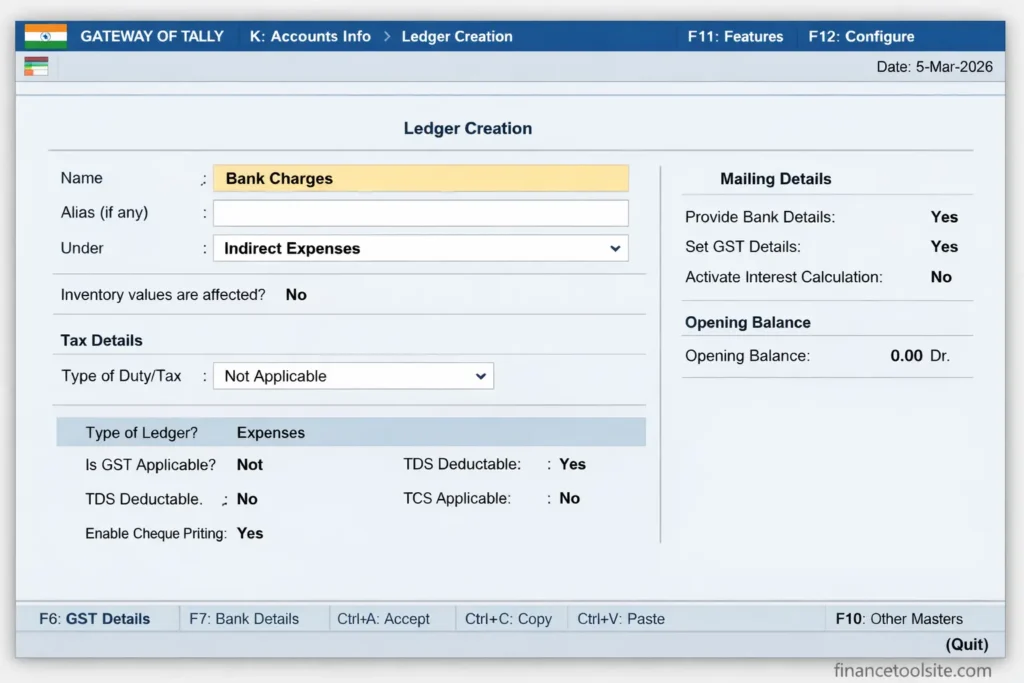
Task: Toggle Set GST Details option
Action: click(x=944, y=247)
